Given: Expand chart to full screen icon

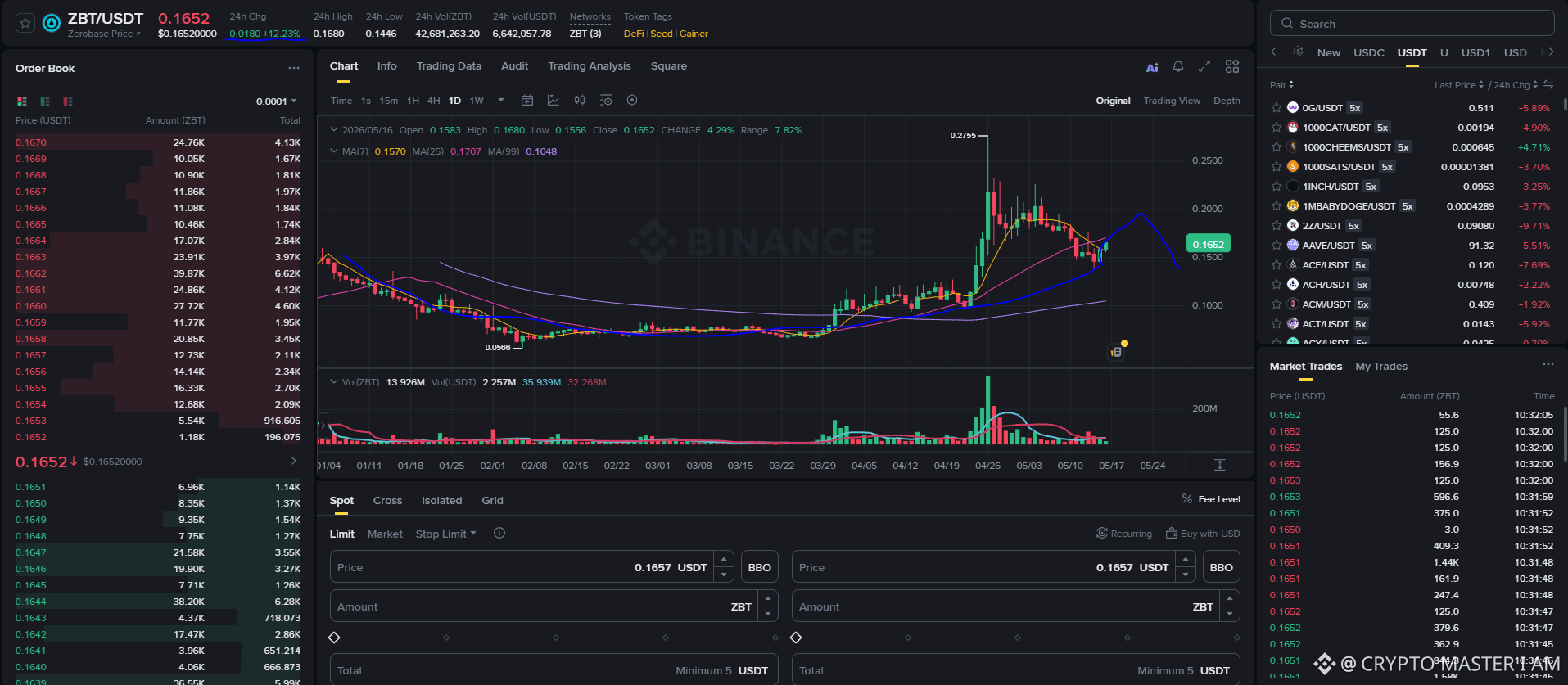Looking at the screenshot, I should click(x=1204, y=66).
